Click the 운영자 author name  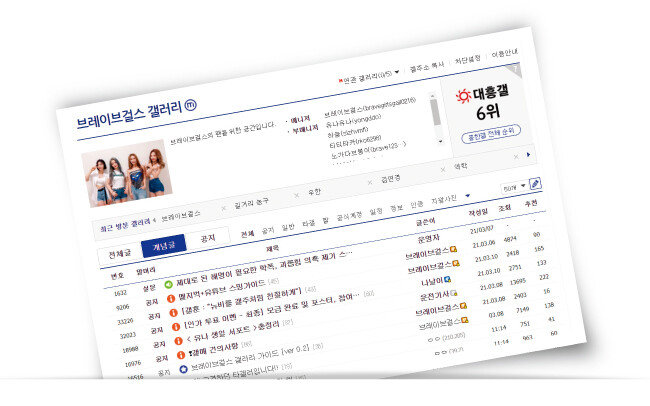428,239
